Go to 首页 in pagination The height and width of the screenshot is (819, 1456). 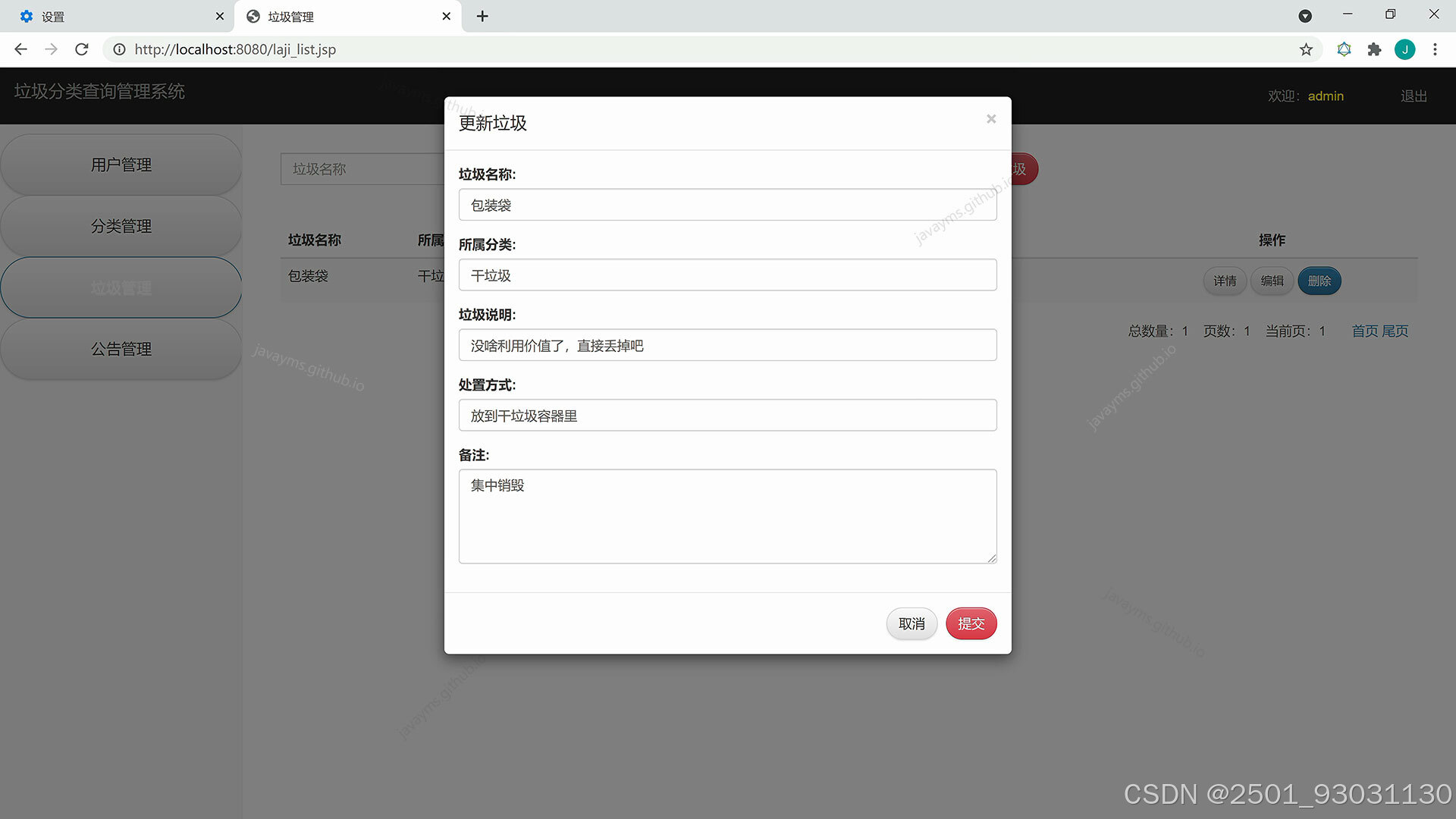tap(1365, 331)
